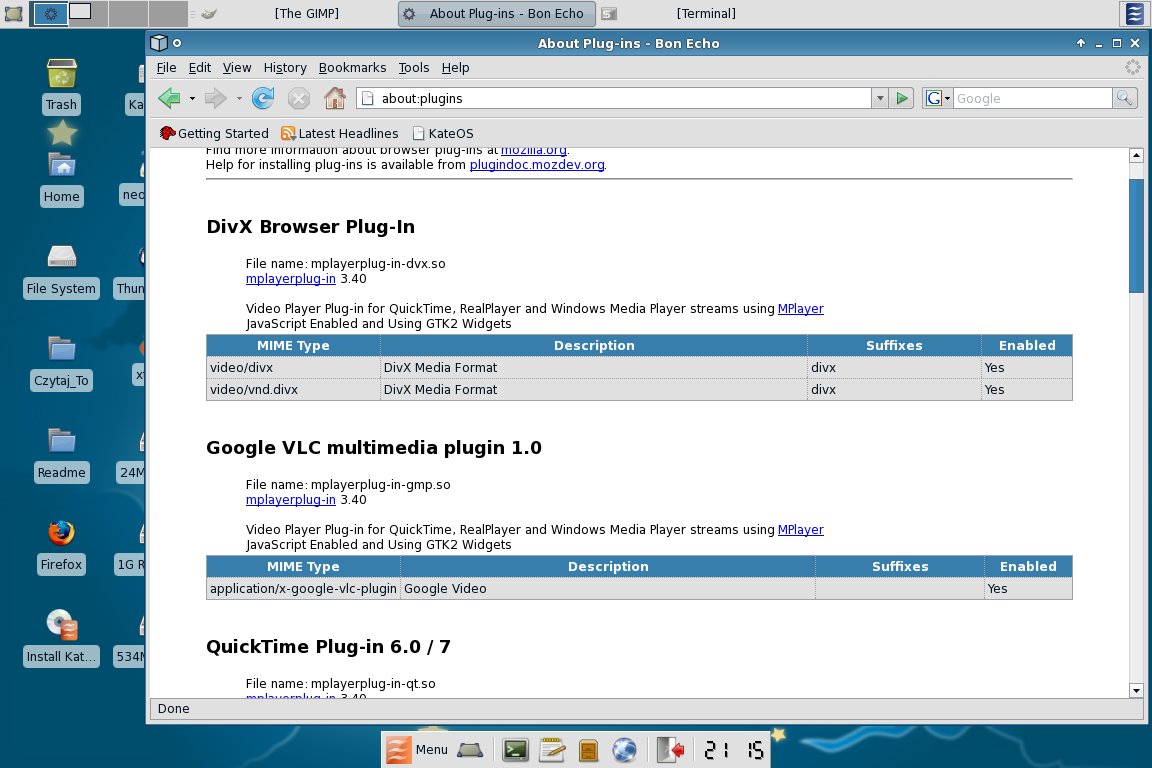1152x768 pixels.
Task: Click About Plug-ins - Bon Echo taskbar entry
Action: point(497,13)
